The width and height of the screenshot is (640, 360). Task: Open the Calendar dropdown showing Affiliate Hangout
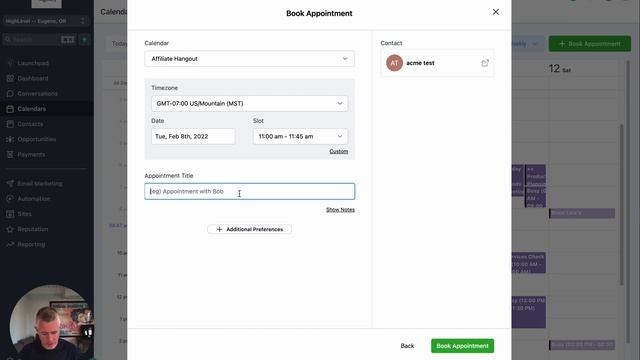(x=249, y=59)
